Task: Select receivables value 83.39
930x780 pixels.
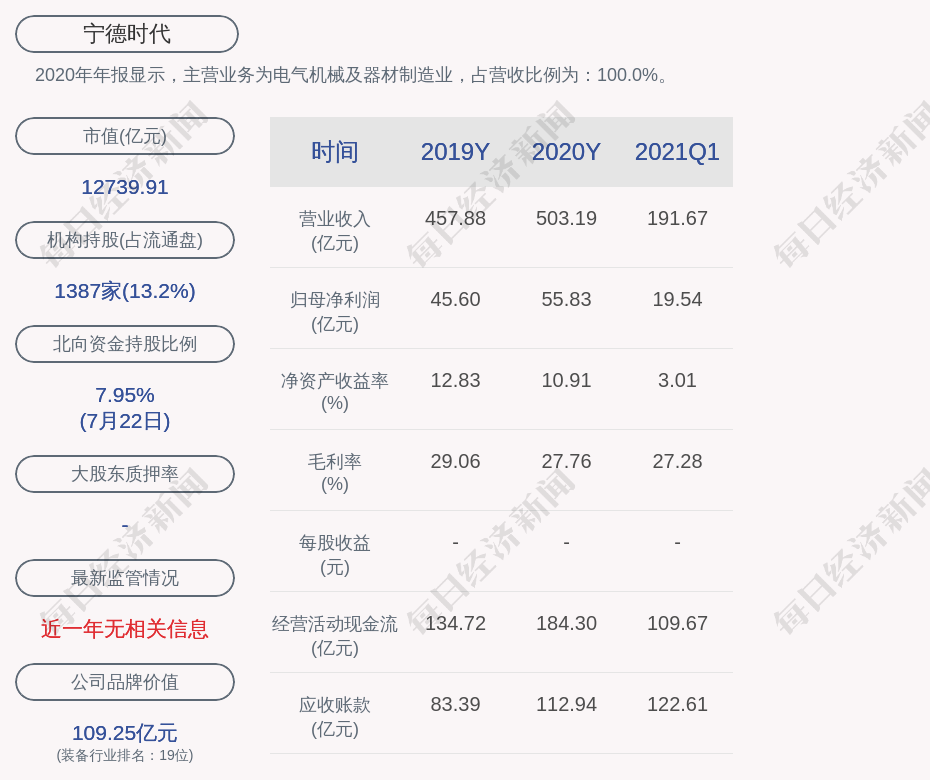Action: 456,705
